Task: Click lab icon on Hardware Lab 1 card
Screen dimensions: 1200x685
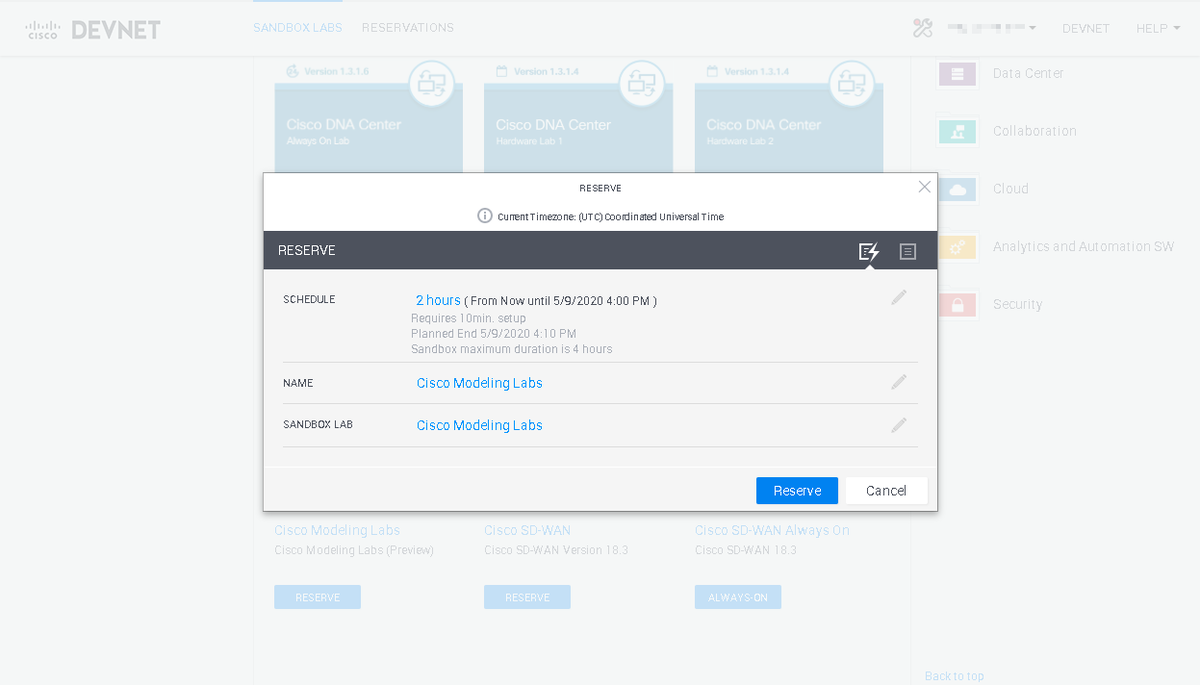Action: coord(642,83)
